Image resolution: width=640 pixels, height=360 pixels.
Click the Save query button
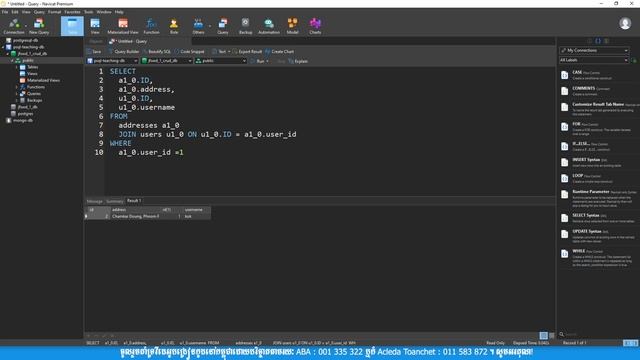coord(94,52)
